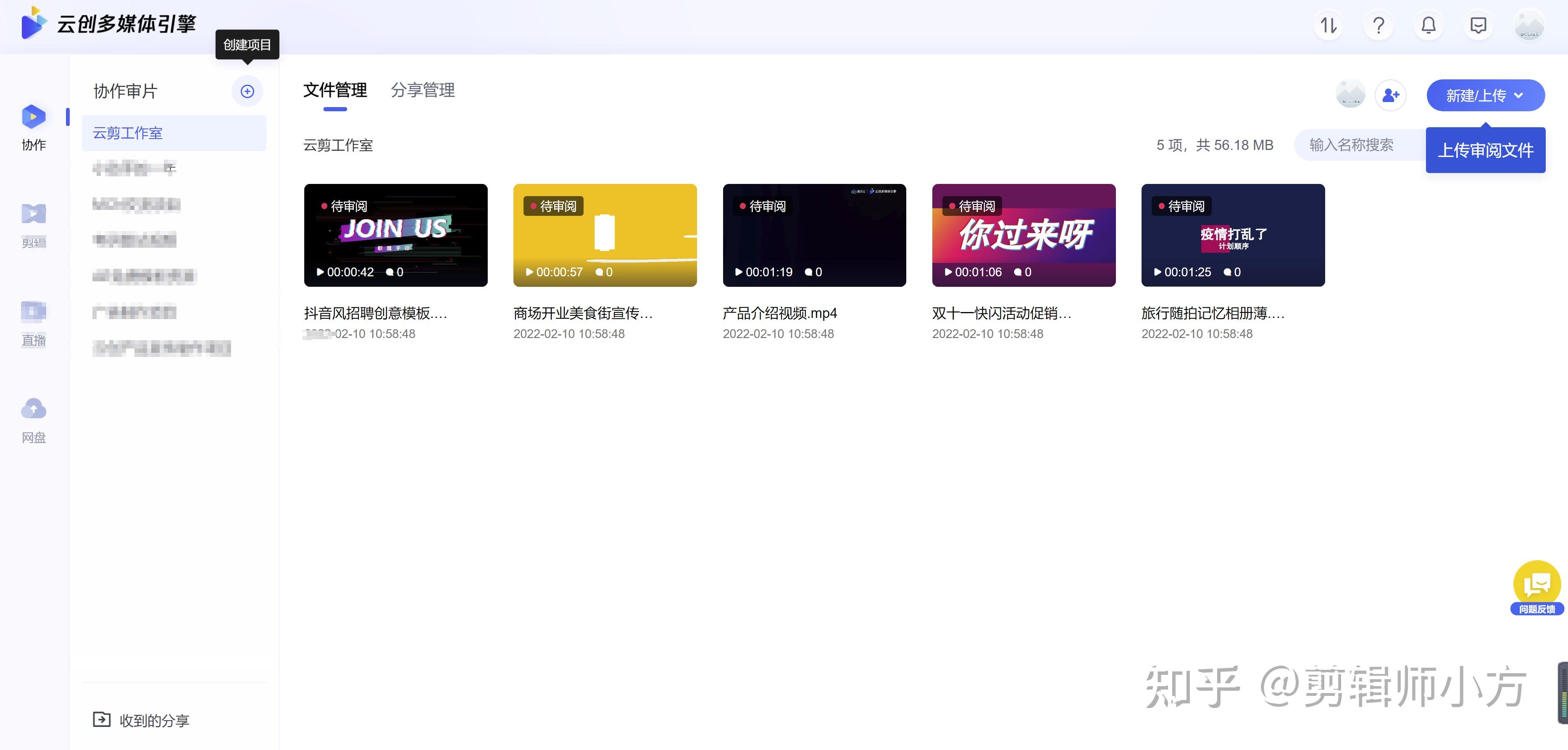
Task: Click the 云剪工作室 breadcrumb above files
Action: pos(339,145)
